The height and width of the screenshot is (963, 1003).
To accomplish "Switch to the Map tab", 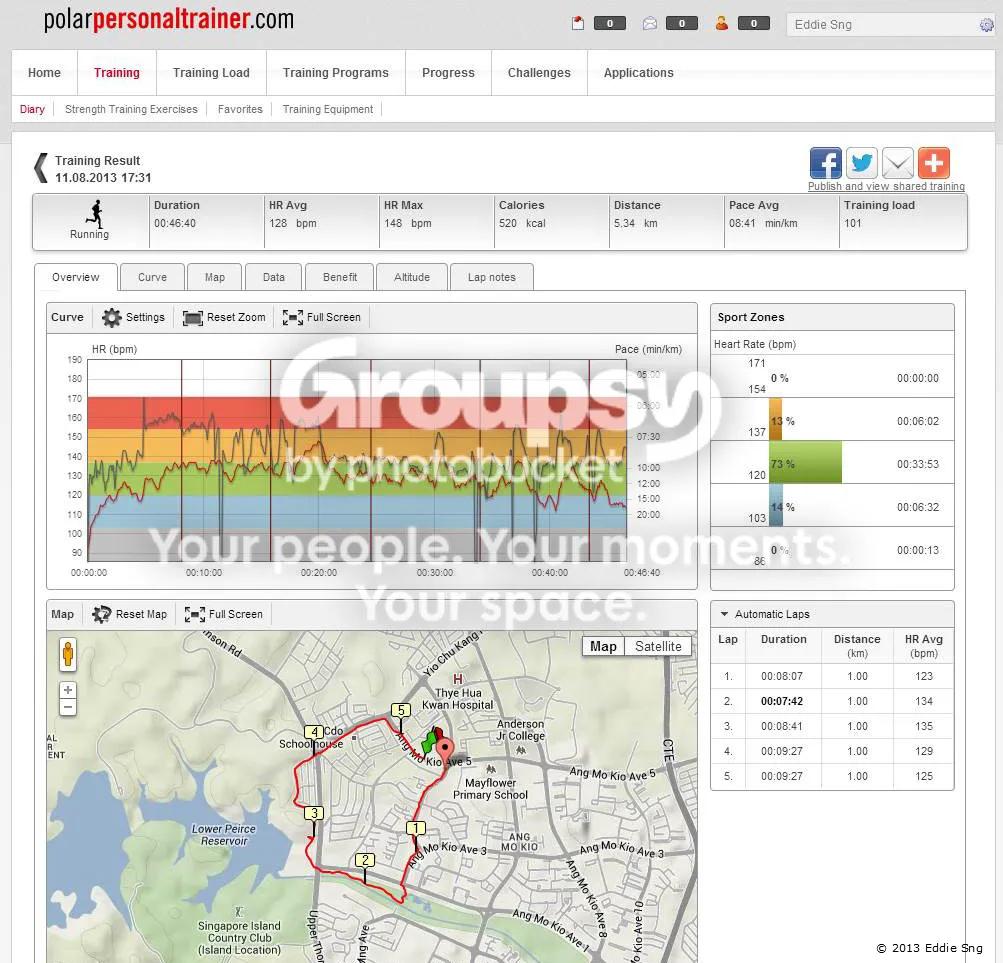I will (x=214, y=277).
